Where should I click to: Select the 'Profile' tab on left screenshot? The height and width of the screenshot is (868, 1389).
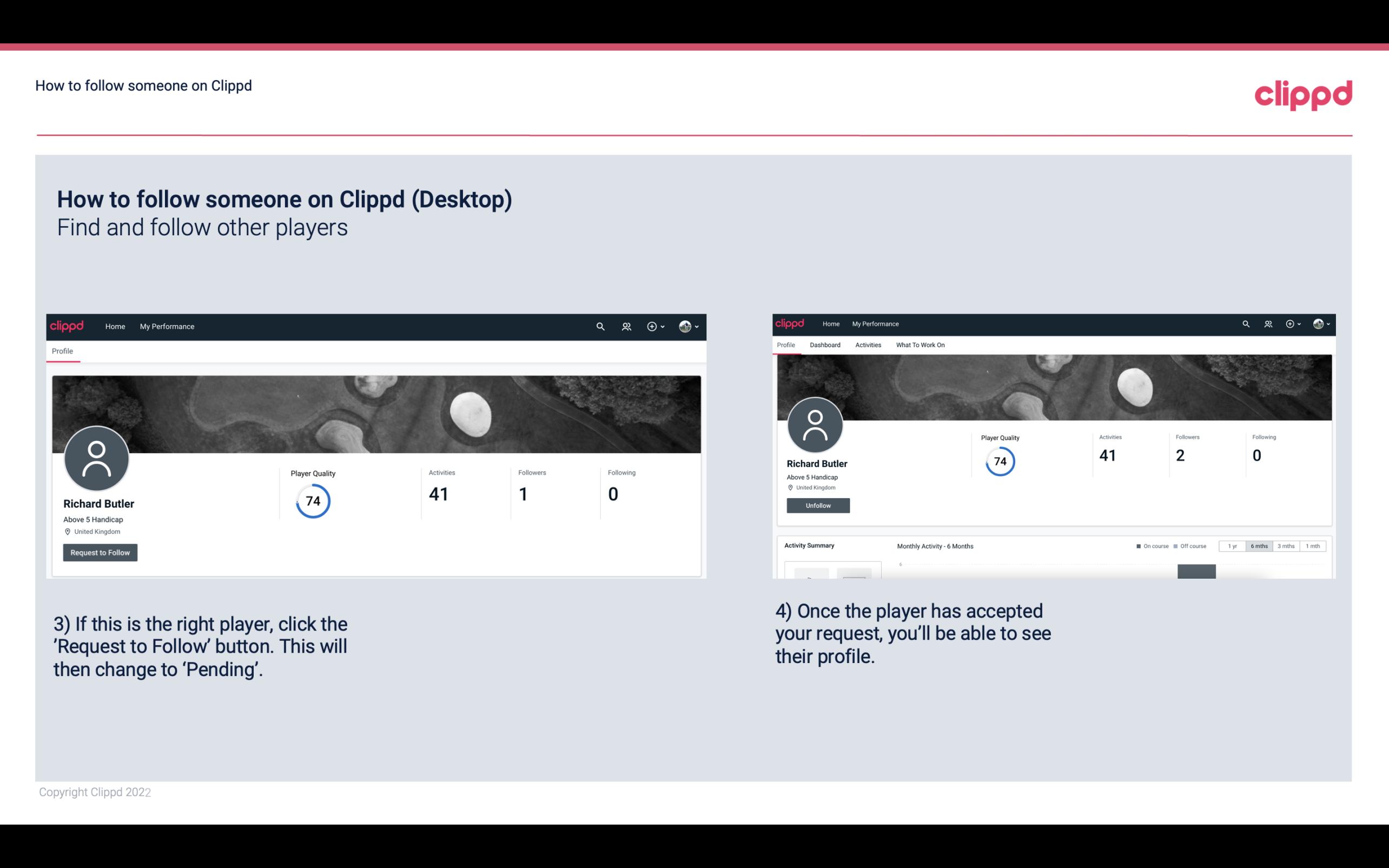[x=62, y=351]
